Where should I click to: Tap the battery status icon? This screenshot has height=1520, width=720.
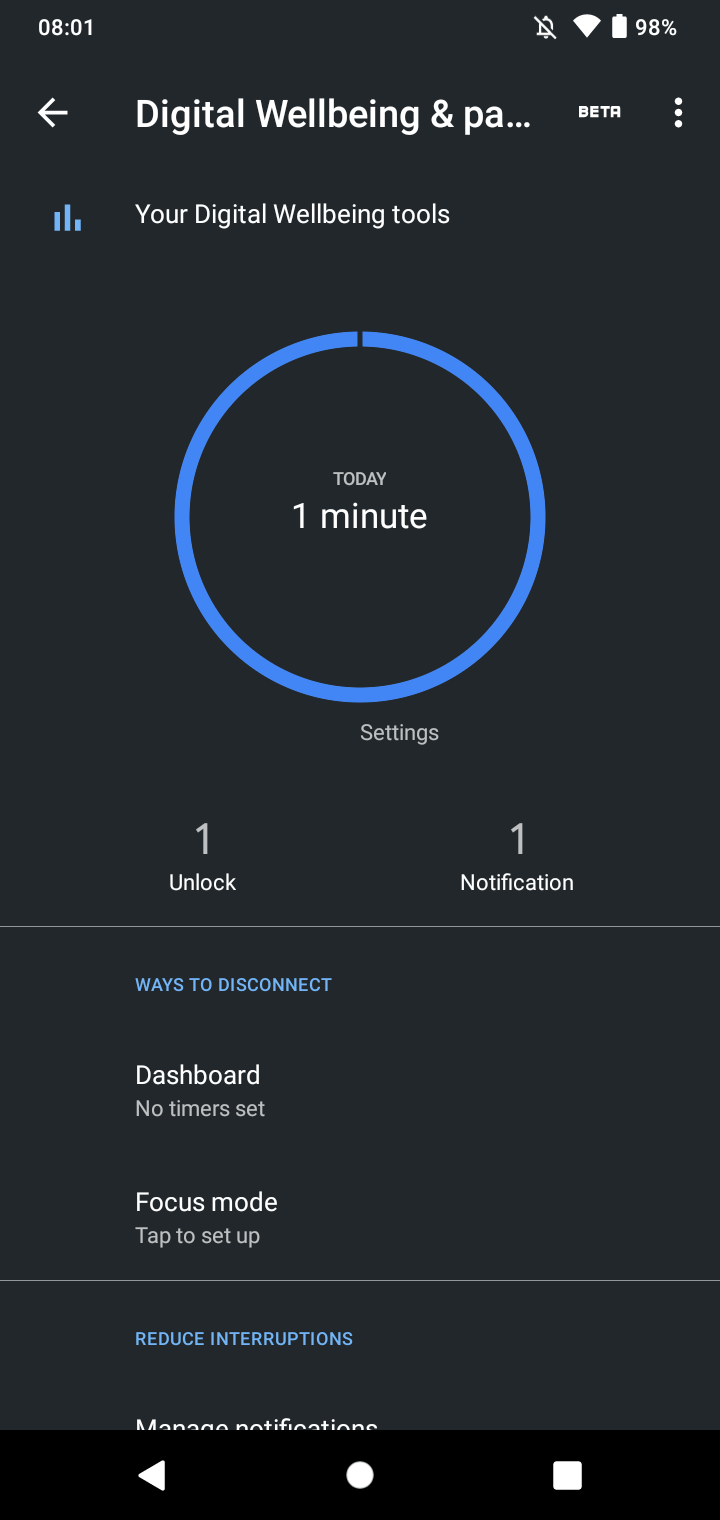pos(619,27)
